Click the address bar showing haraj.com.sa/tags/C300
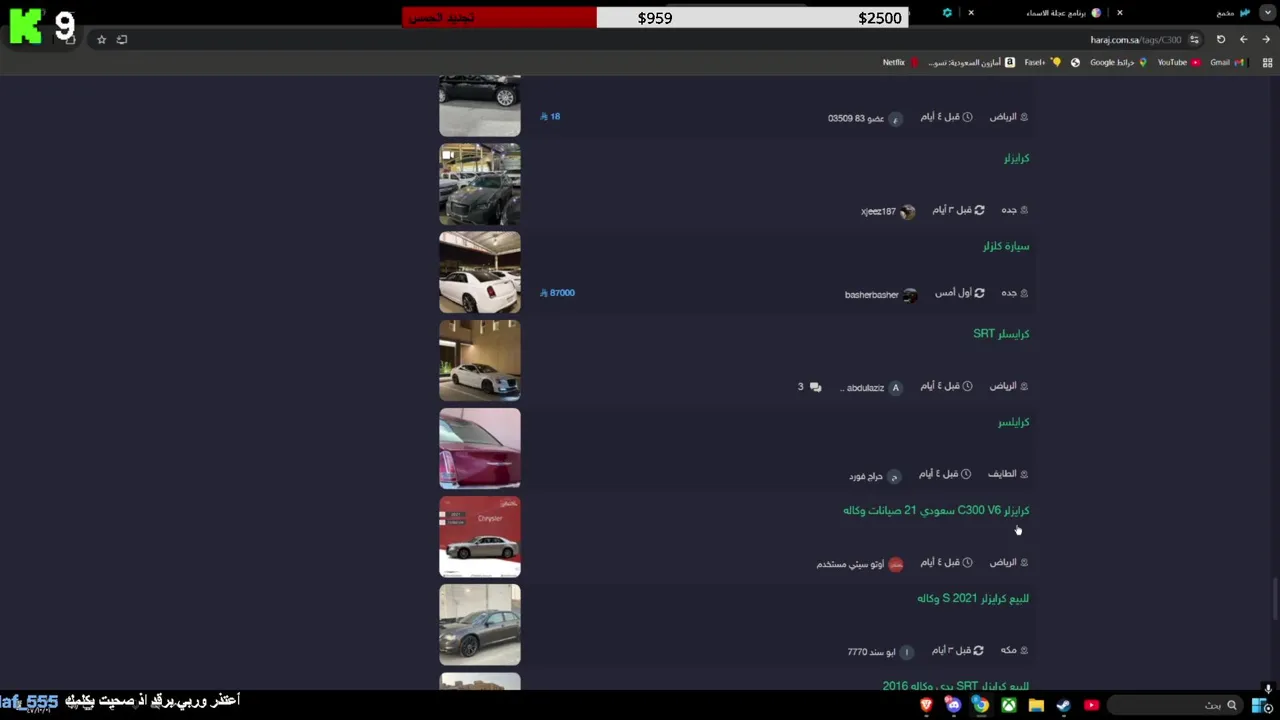 coord(1135,40)
